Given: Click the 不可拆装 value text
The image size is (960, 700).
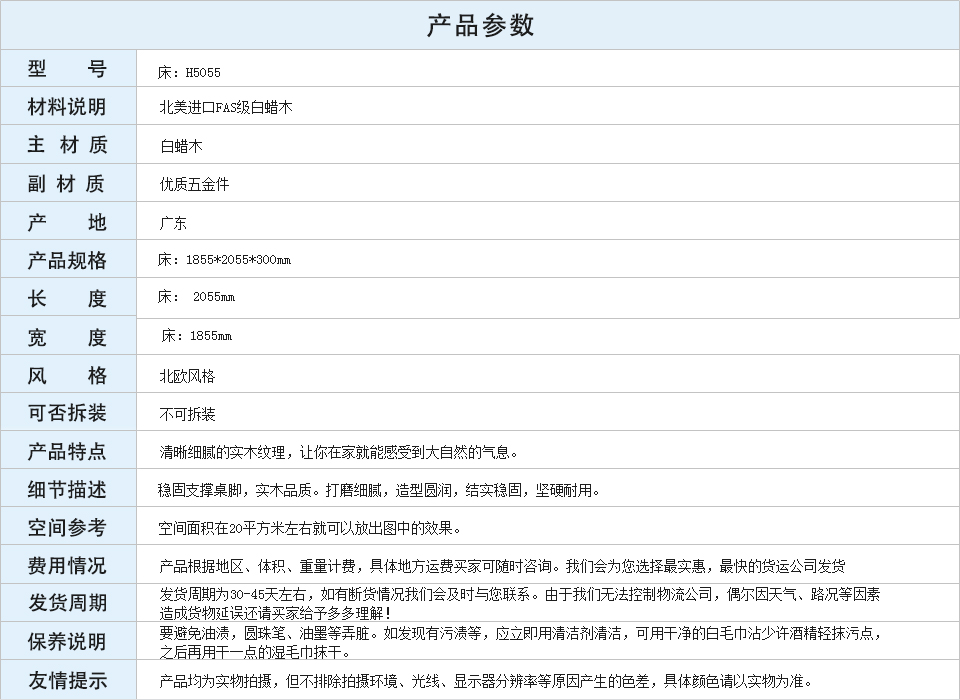Looking at the screenshot, I should [187, 414].
